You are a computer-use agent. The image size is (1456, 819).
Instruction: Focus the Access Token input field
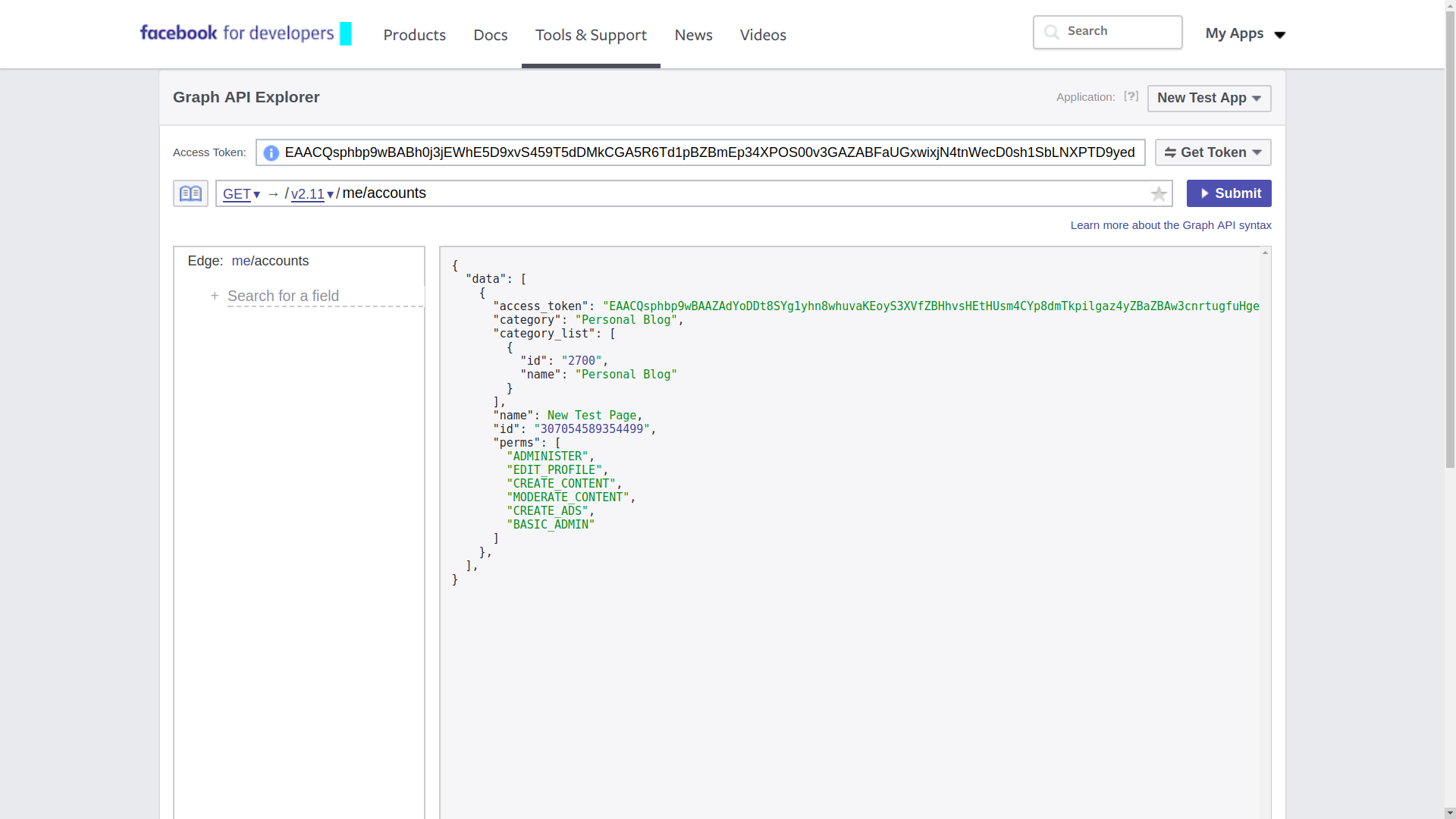click(700, 152)
